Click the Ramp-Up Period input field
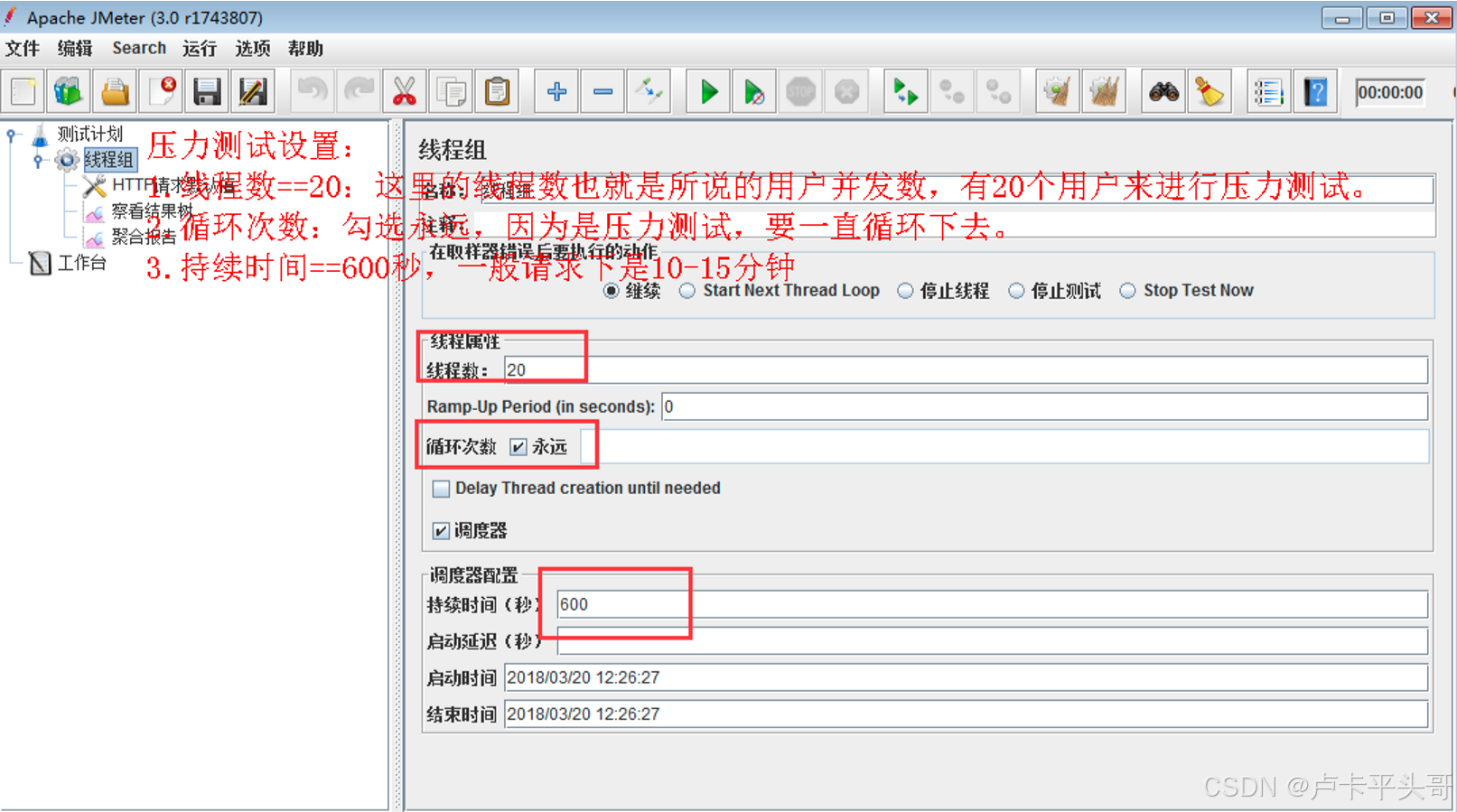Viewport: 1457px width, 812px height. [1044, 406]
